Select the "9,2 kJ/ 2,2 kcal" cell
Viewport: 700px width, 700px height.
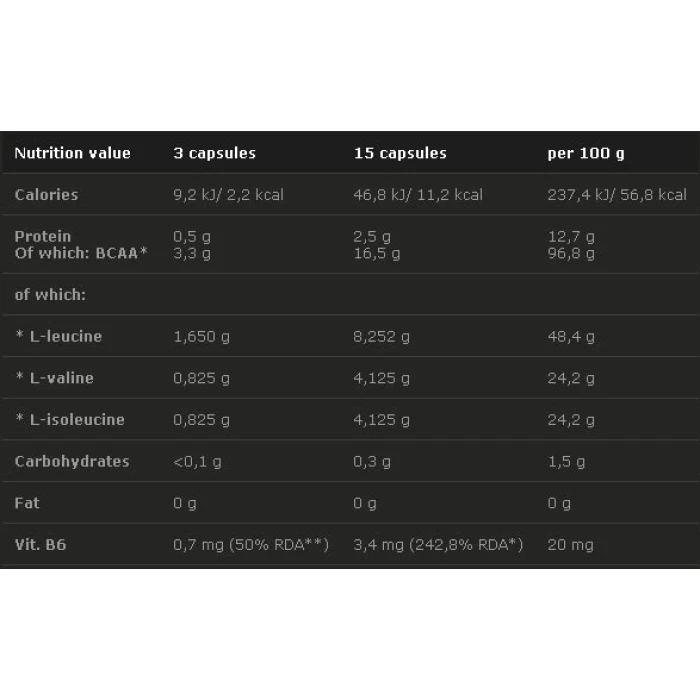(x=228, y=194)
